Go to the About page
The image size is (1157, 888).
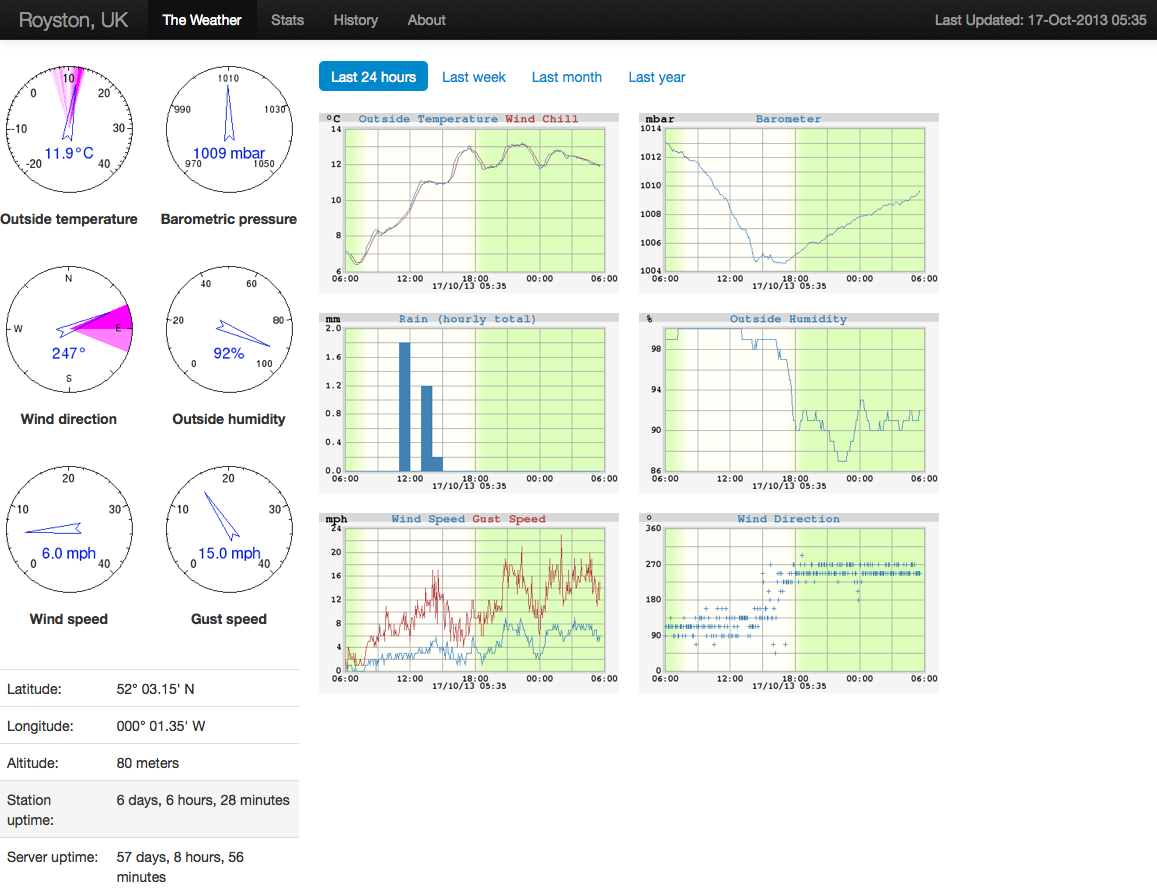[x=426, y=20]
